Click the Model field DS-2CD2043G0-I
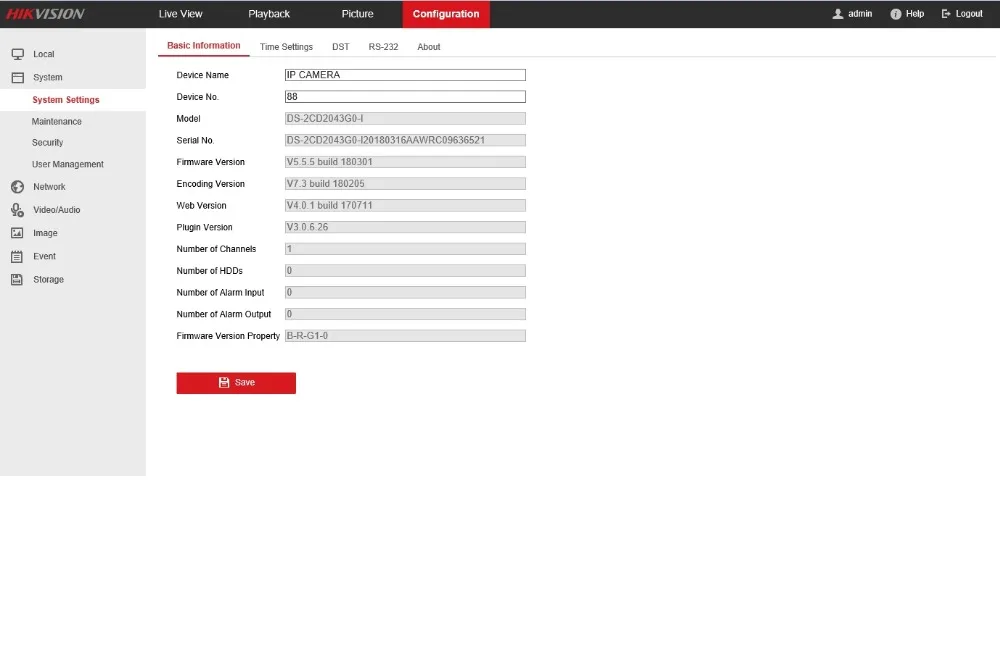 [405, 118]
